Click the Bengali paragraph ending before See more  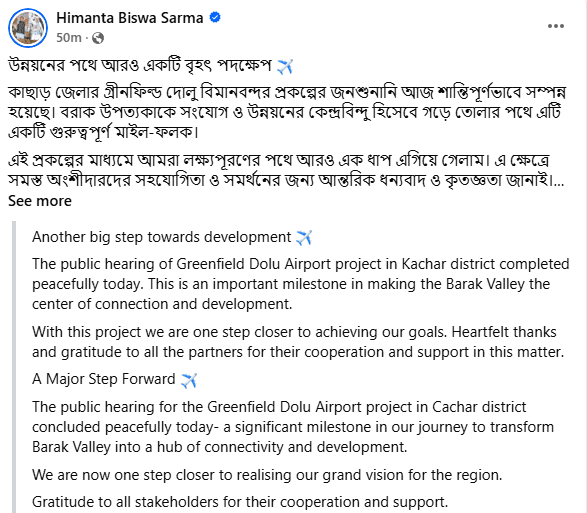pos(286,170)
